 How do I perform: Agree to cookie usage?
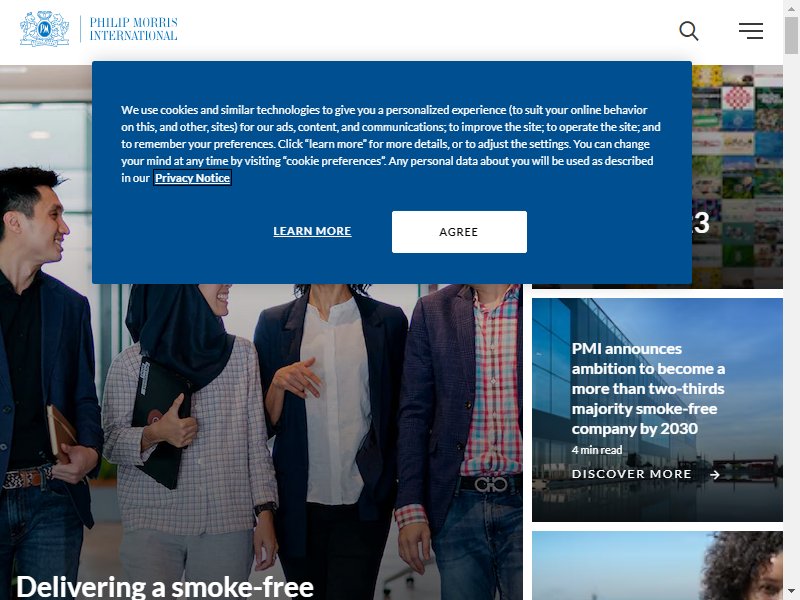tap(459, 232)
